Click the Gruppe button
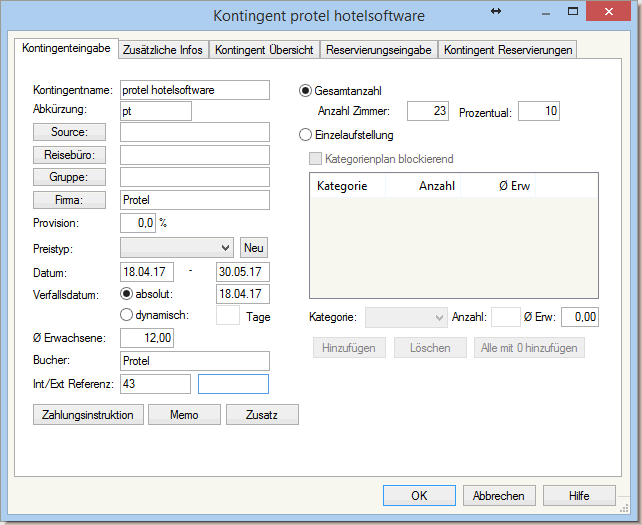The image size is (642, 525). point(69,177)
